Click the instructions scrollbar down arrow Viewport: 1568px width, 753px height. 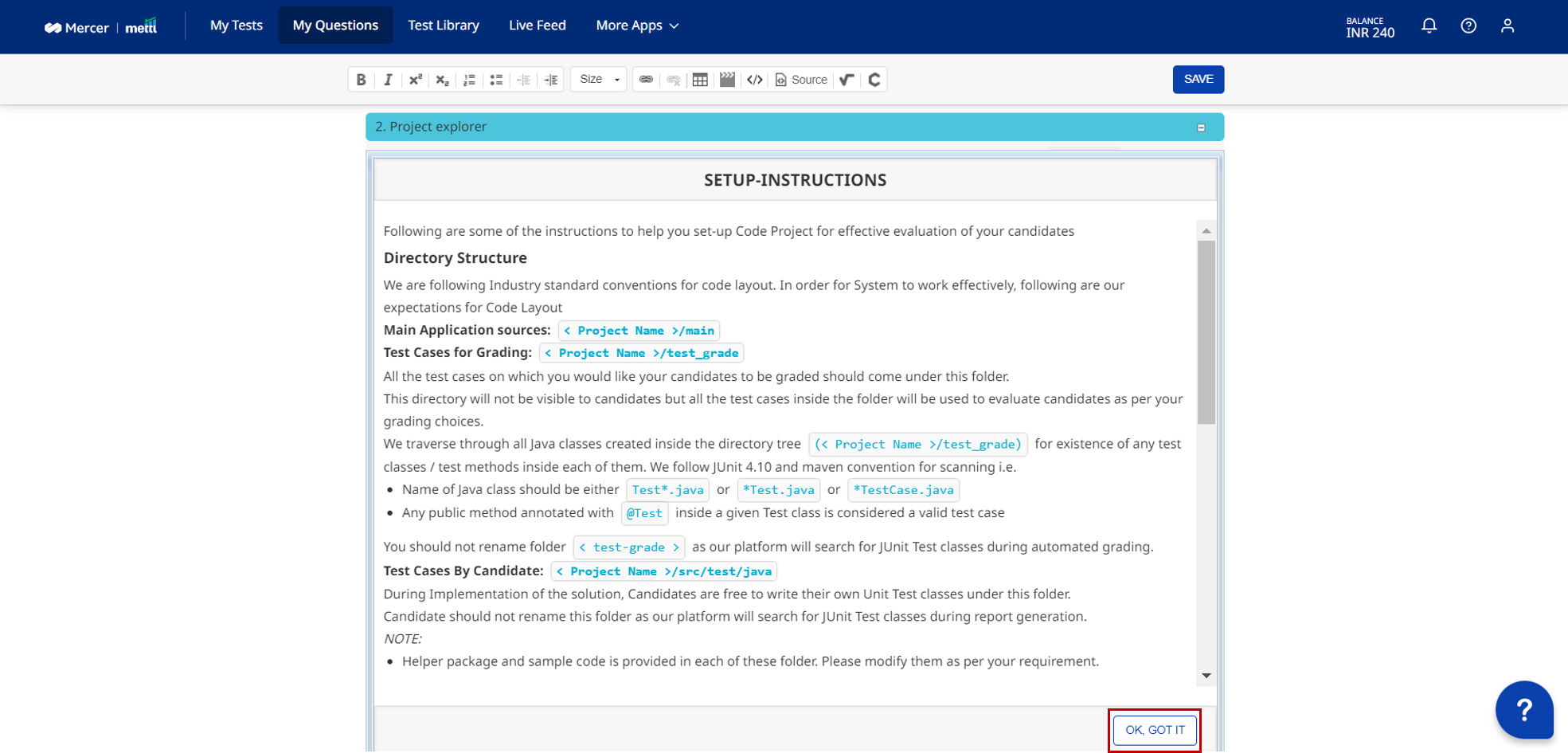tap(1206, 676)
